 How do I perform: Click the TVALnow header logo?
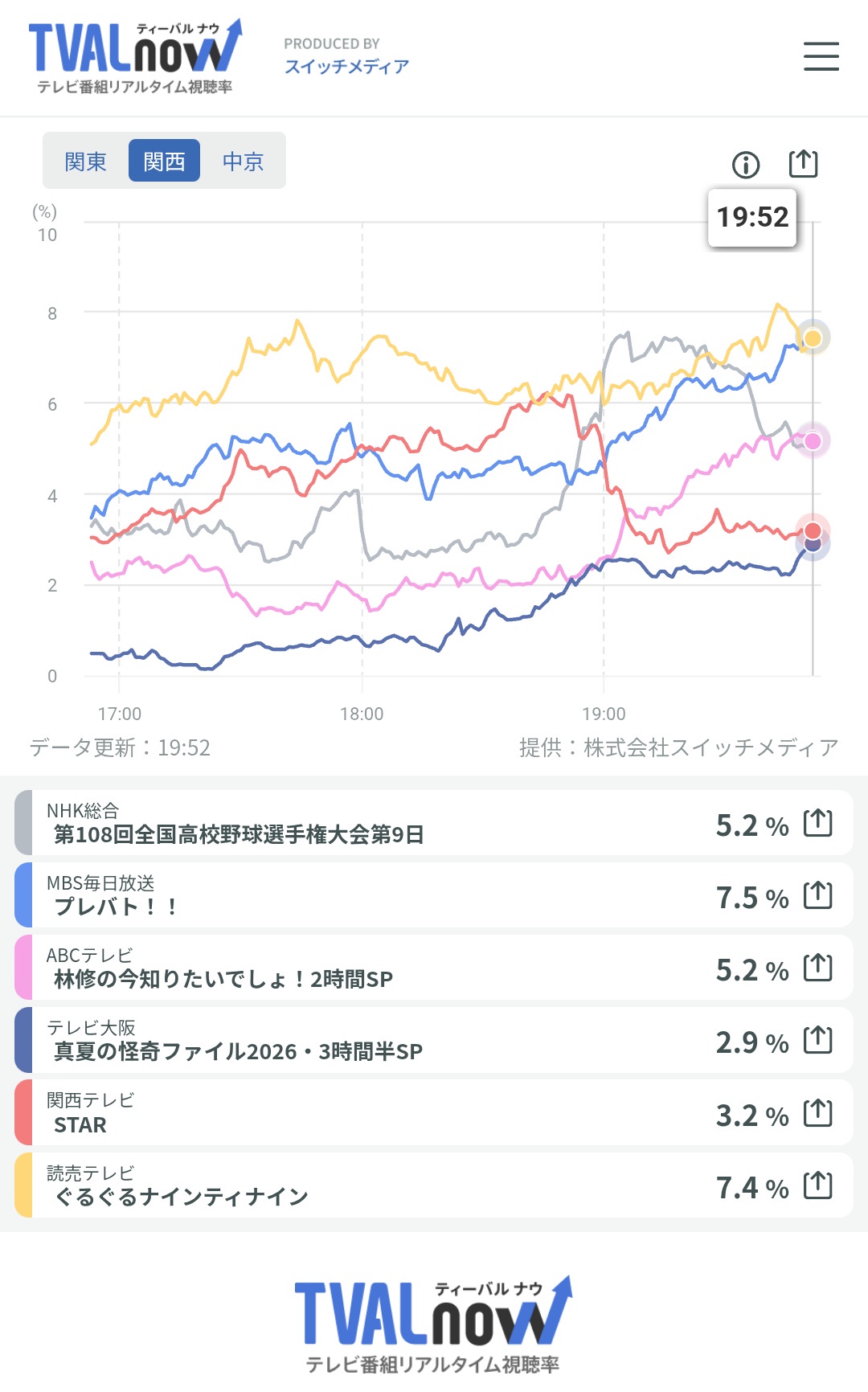(x=135, y=56)
